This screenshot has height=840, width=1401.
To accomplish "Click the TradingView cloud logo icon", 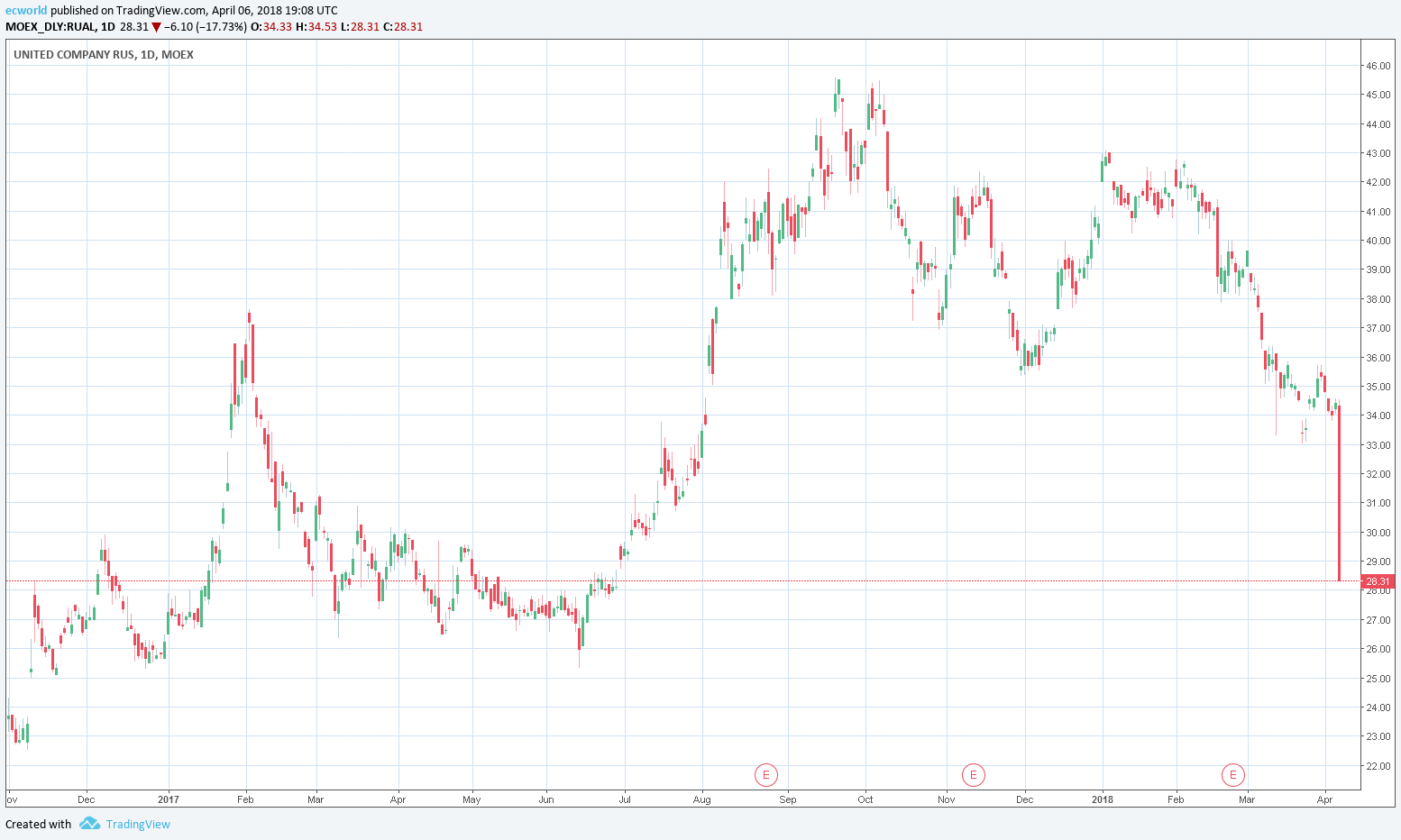I will click(x=89, y=824).
